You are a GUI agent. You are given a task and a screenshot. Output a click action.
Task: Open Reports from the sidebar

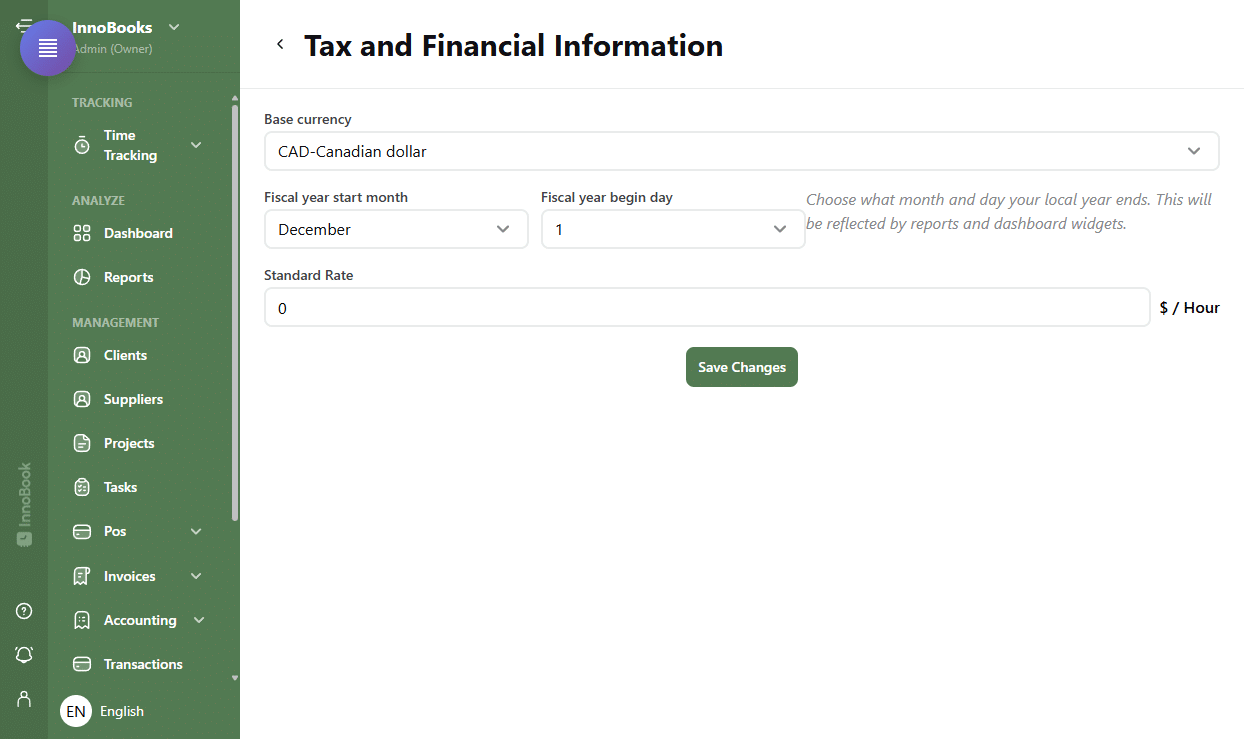129,277
